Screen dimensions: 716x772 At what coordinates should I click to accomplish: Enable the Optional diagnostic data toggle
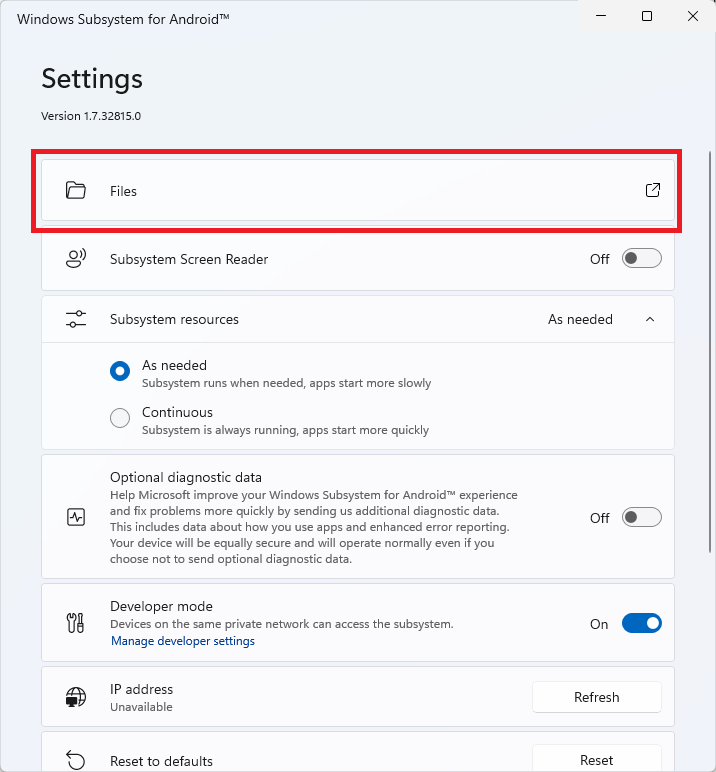coord(642,517)
